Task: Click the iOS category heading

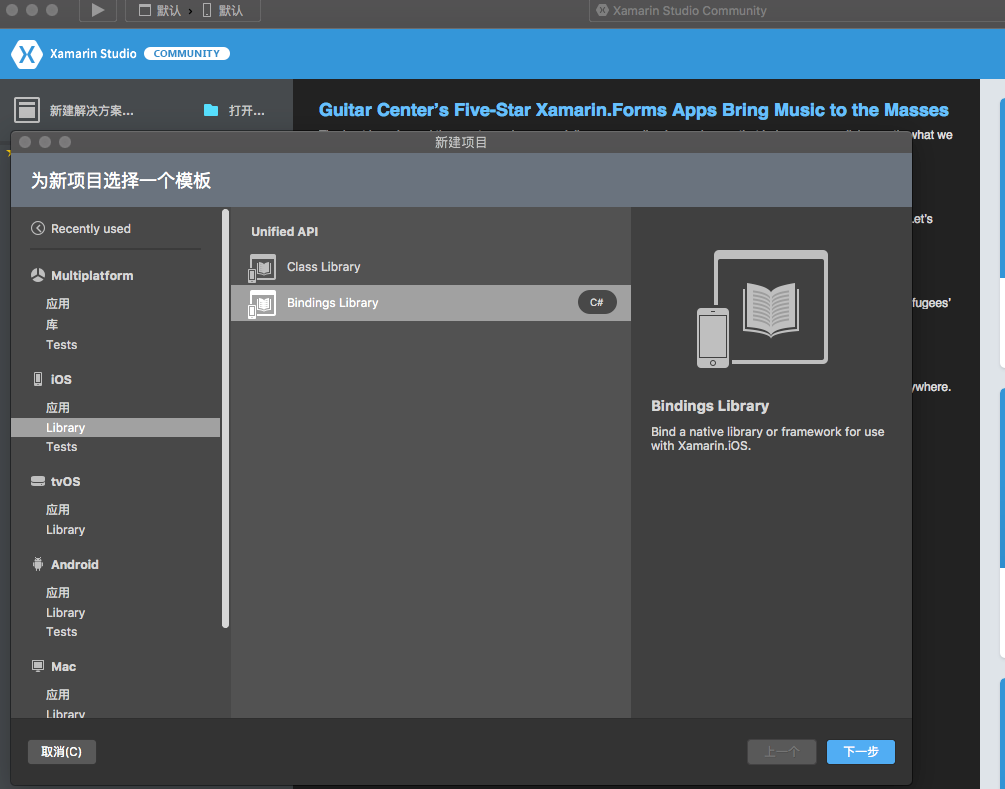Action: 61,379
